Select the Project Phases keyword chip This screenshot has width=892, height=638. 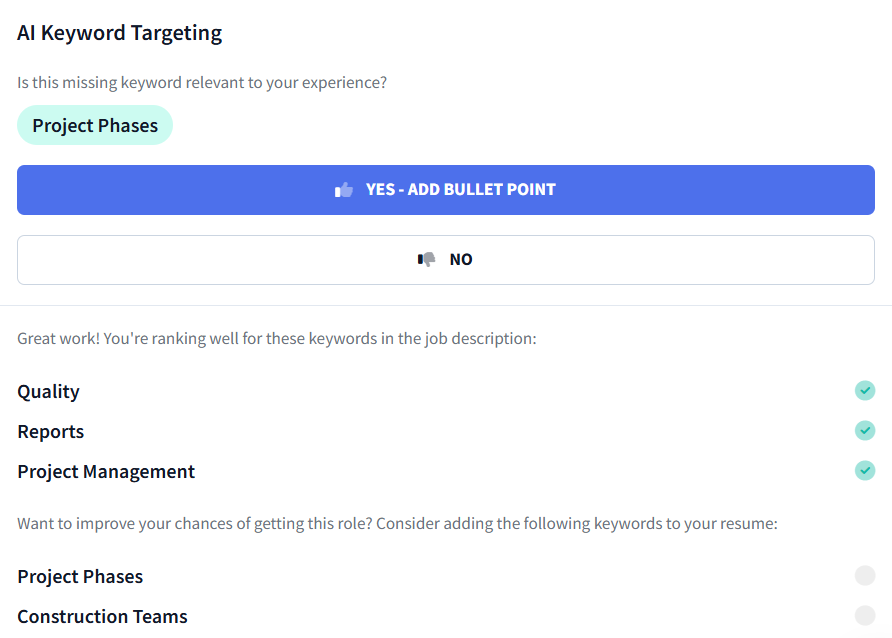(x=94, y=125)
